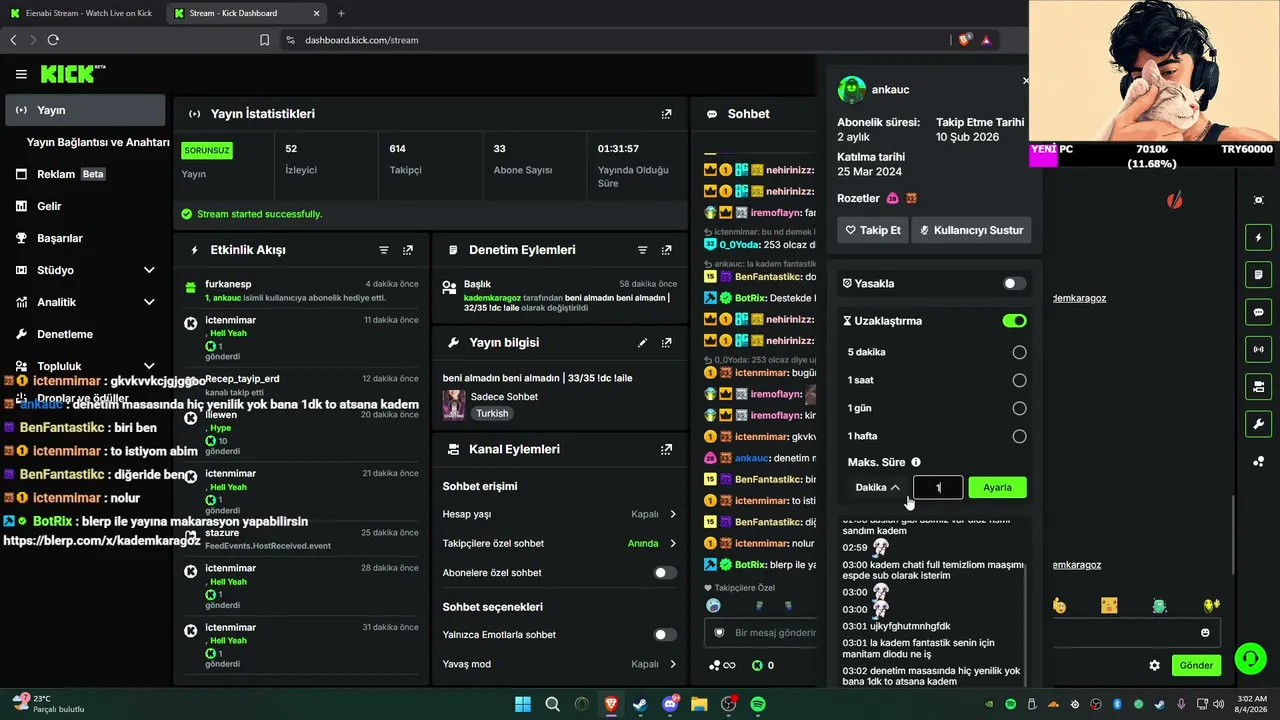Open a new browser tab

click(341, 13)
